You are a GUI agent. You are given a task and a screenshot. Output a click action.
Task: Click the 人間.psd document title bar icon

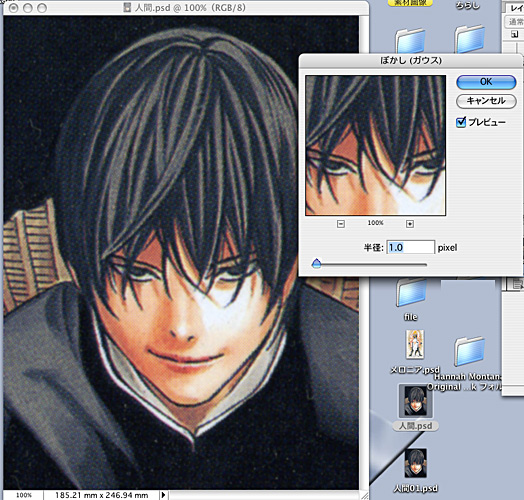point(127,7)
